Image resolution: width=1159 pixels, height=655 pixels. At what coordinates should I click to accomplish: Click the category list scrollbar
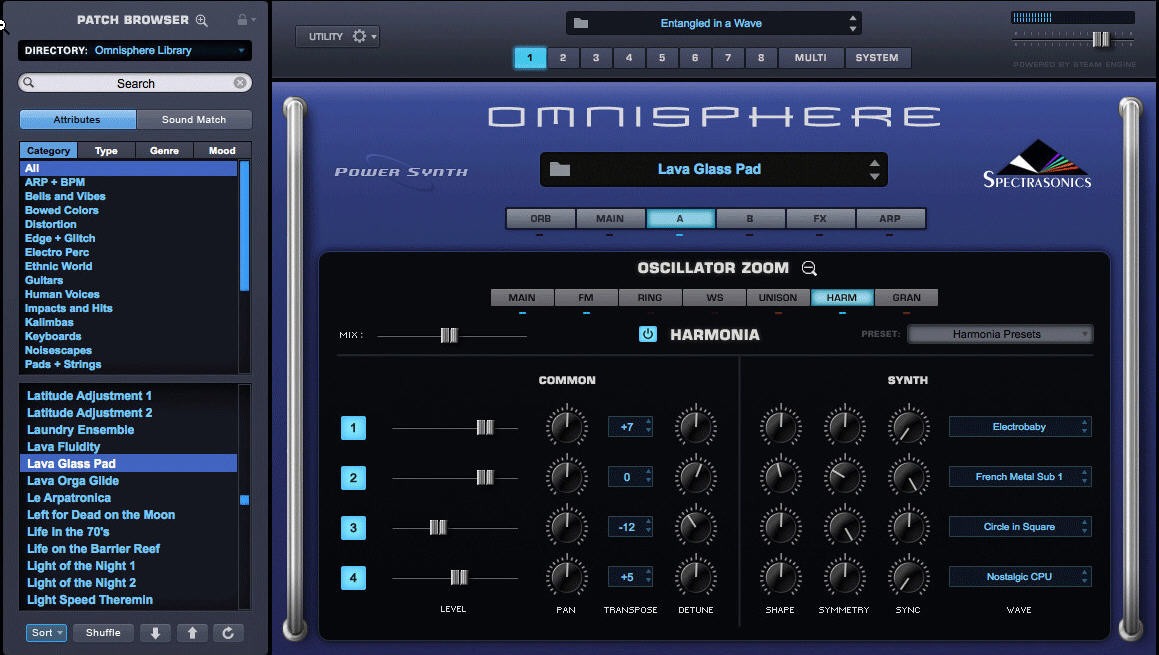tap(245, 226)
